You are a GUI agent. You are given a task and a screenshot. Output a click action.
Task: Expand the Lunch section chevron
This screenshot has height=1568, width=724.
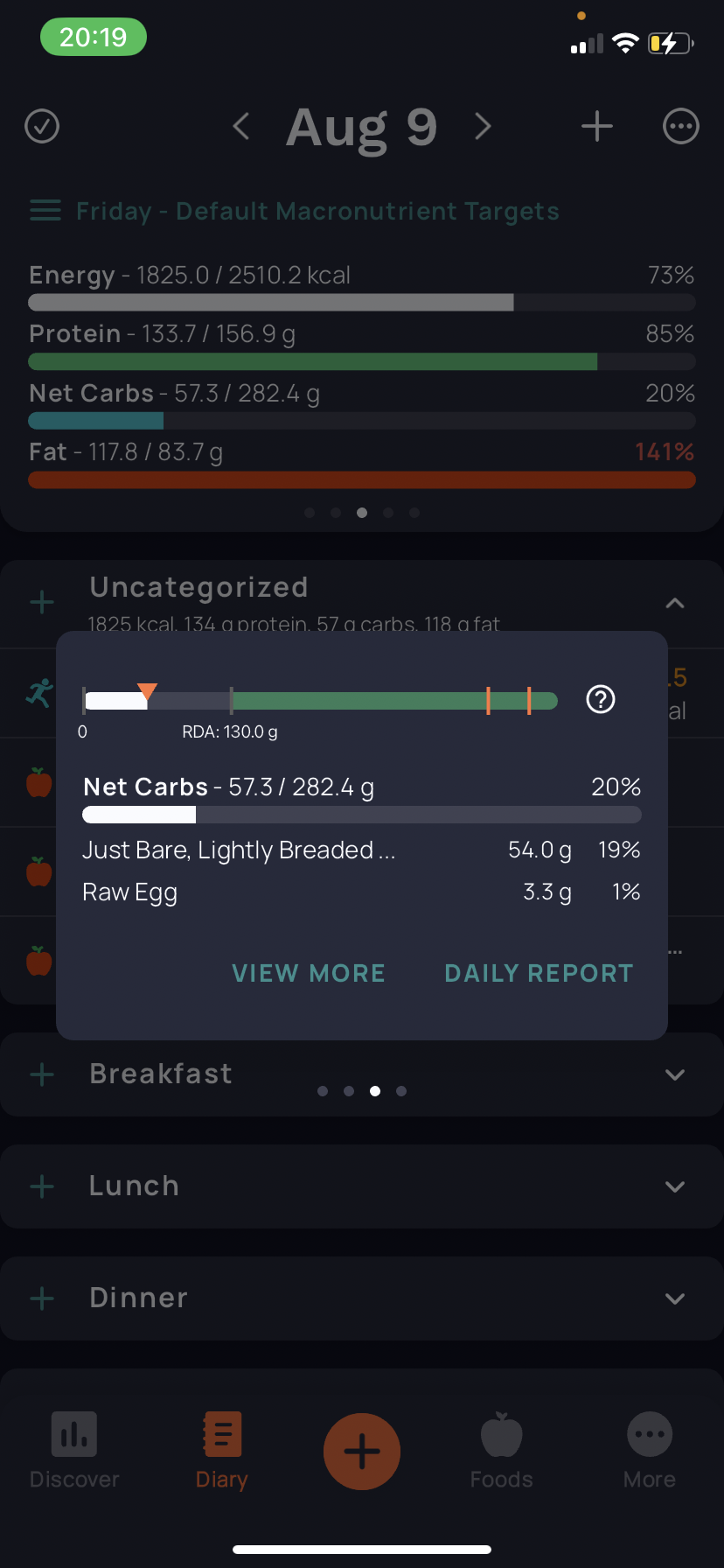point(675,1186)
